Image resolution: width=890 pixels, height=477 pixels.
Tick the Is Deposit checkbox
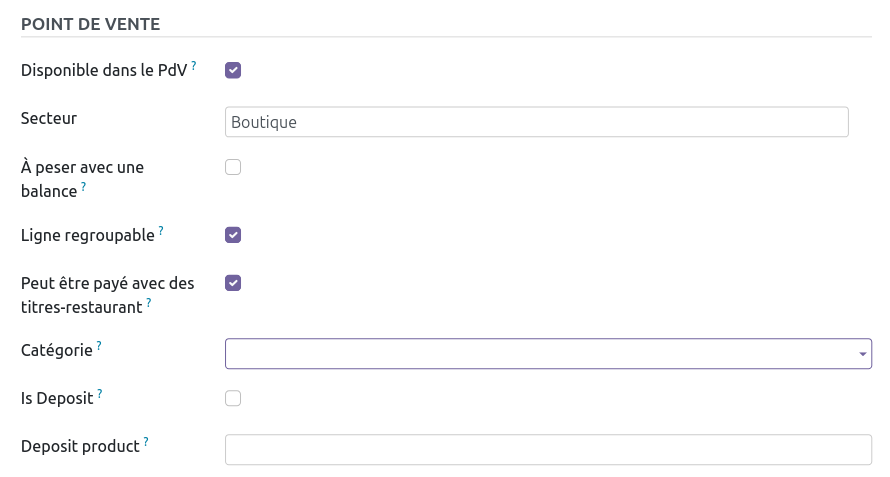pos(233,398)
